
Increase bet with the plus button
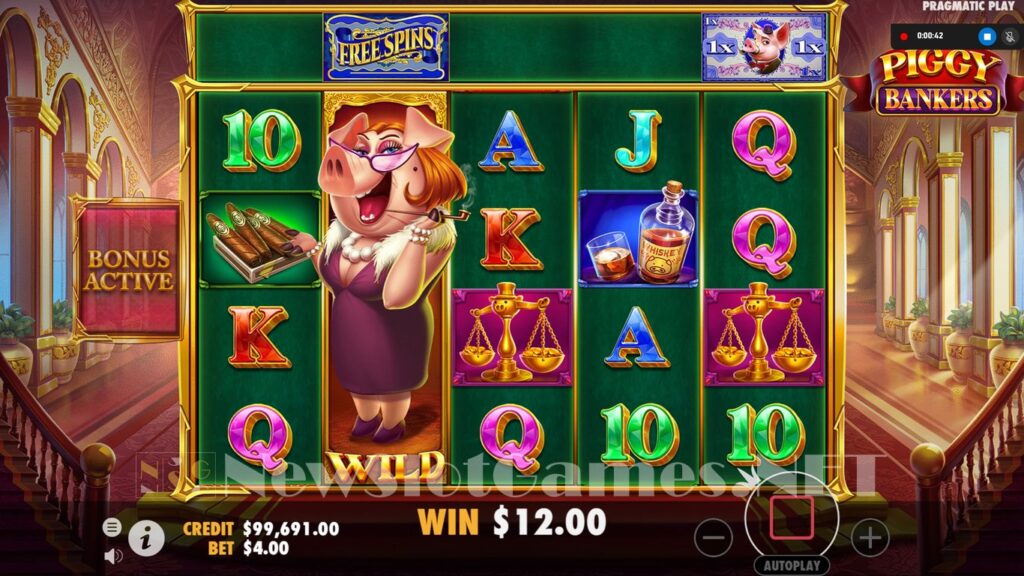(x=870, y=538)
